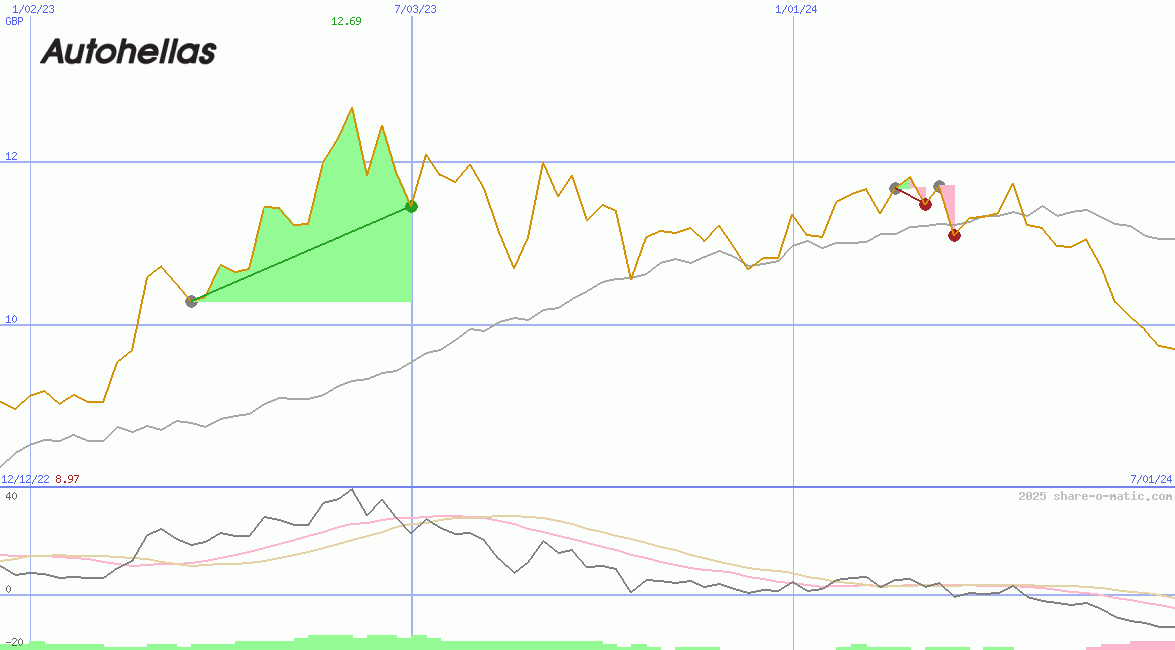The width and height of the screenshot is (1175, 650).
Task: Click the 12 price axis label
Action: click(x=11, y=156)
